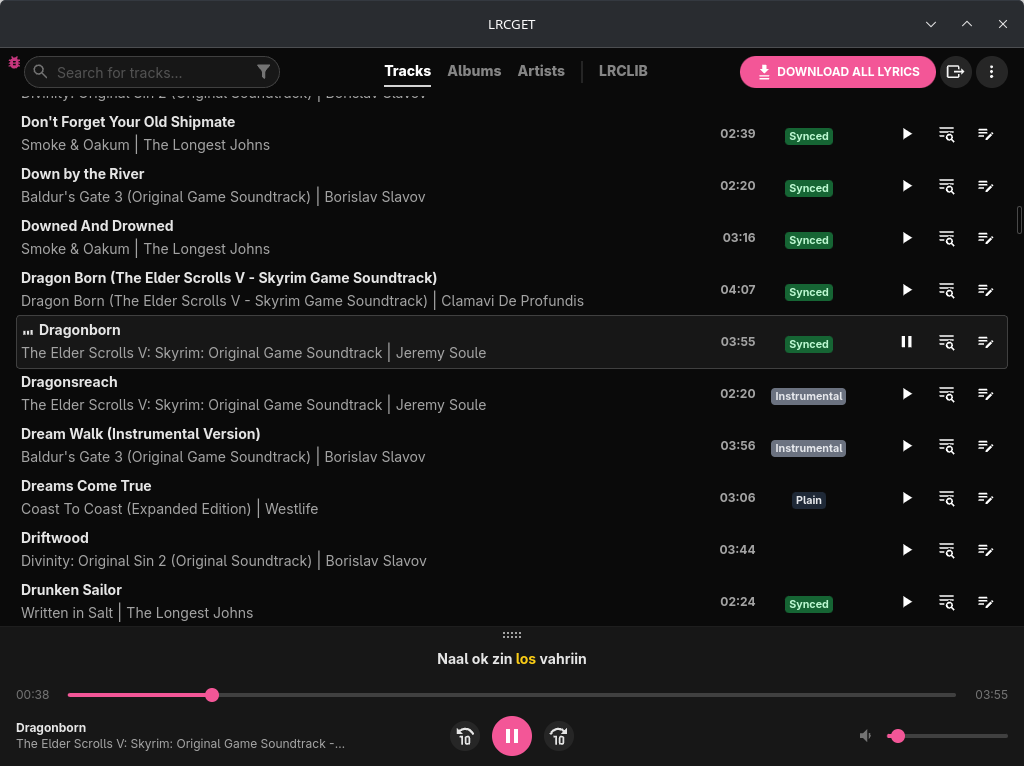The width and height of the screenshot is (1024, 768).
Task: Pause Dragonborn in the track row
Action: click(906, 342)
